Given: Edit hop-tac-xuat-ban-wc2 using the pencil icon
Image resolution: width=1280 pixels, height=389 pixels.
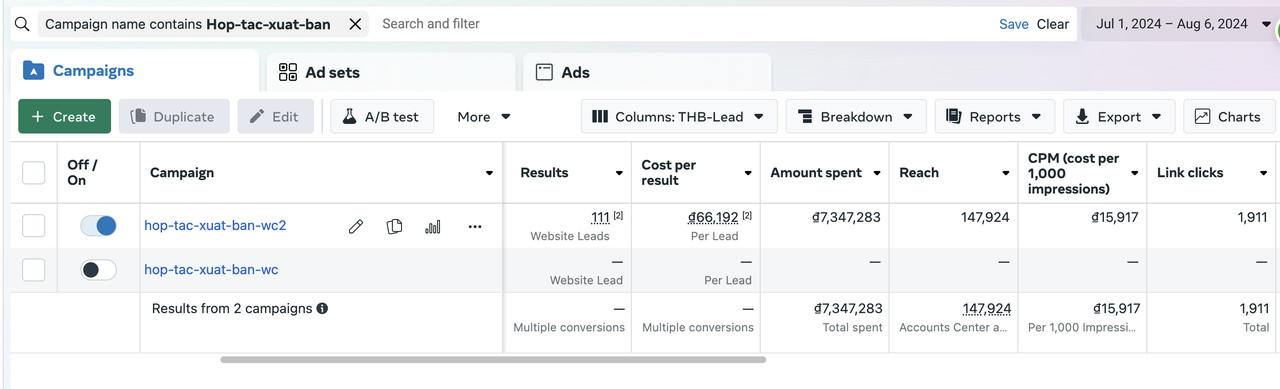Looking at the screenshot, I should pos(355,227).
